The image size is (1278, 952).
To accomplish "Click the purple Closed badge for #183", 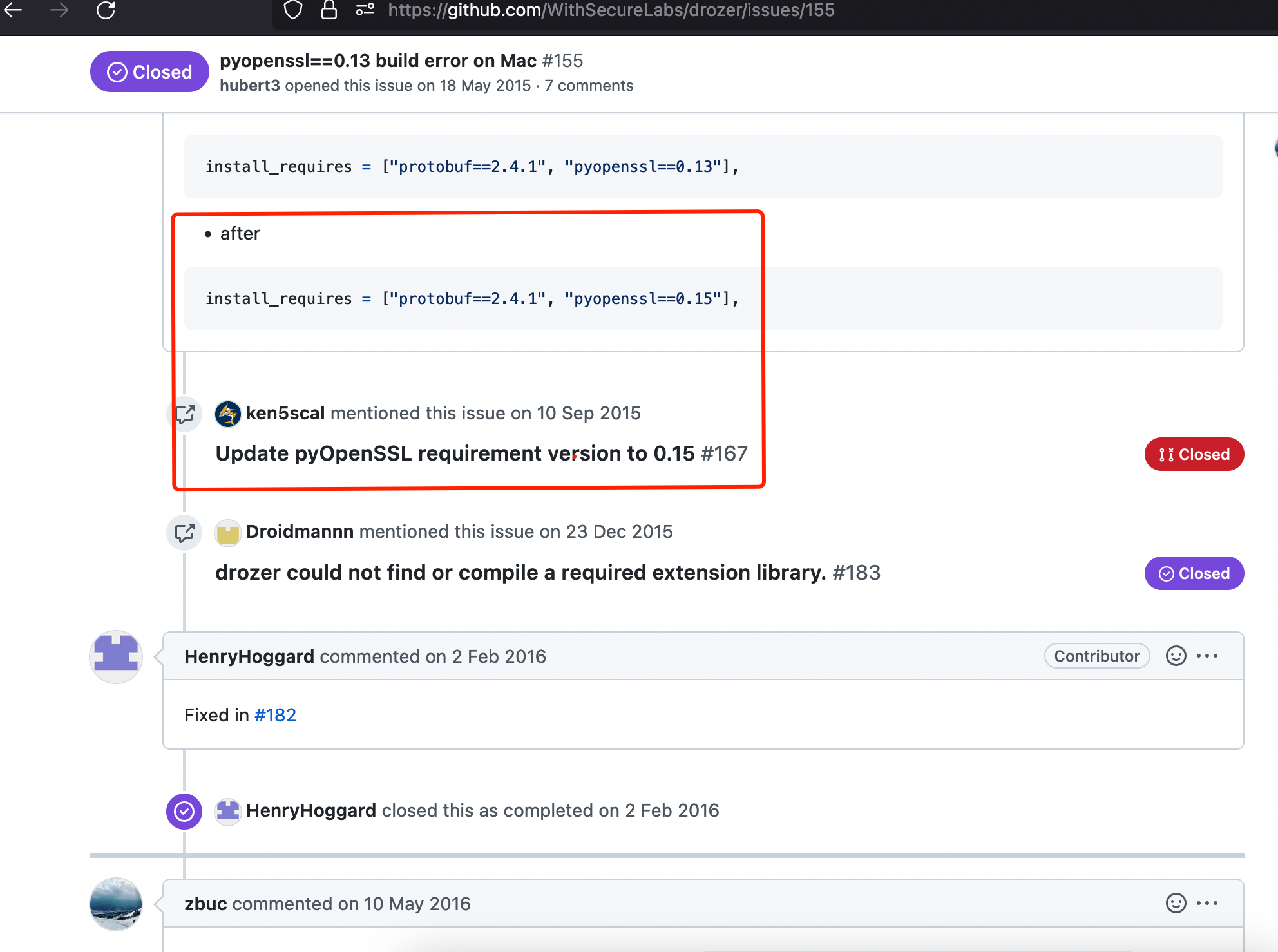I will [x=1194, y=573].
